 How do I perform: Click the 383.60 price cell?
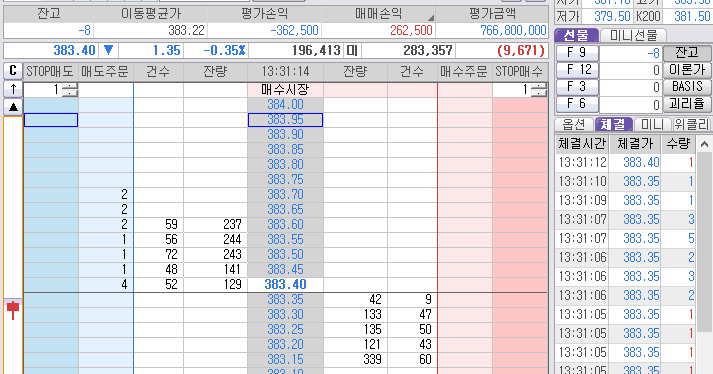click(x=285, y=224)
